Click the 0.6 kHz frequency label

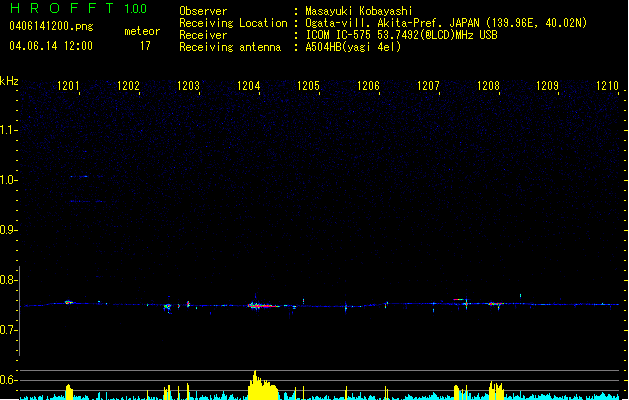coord(9,380)
